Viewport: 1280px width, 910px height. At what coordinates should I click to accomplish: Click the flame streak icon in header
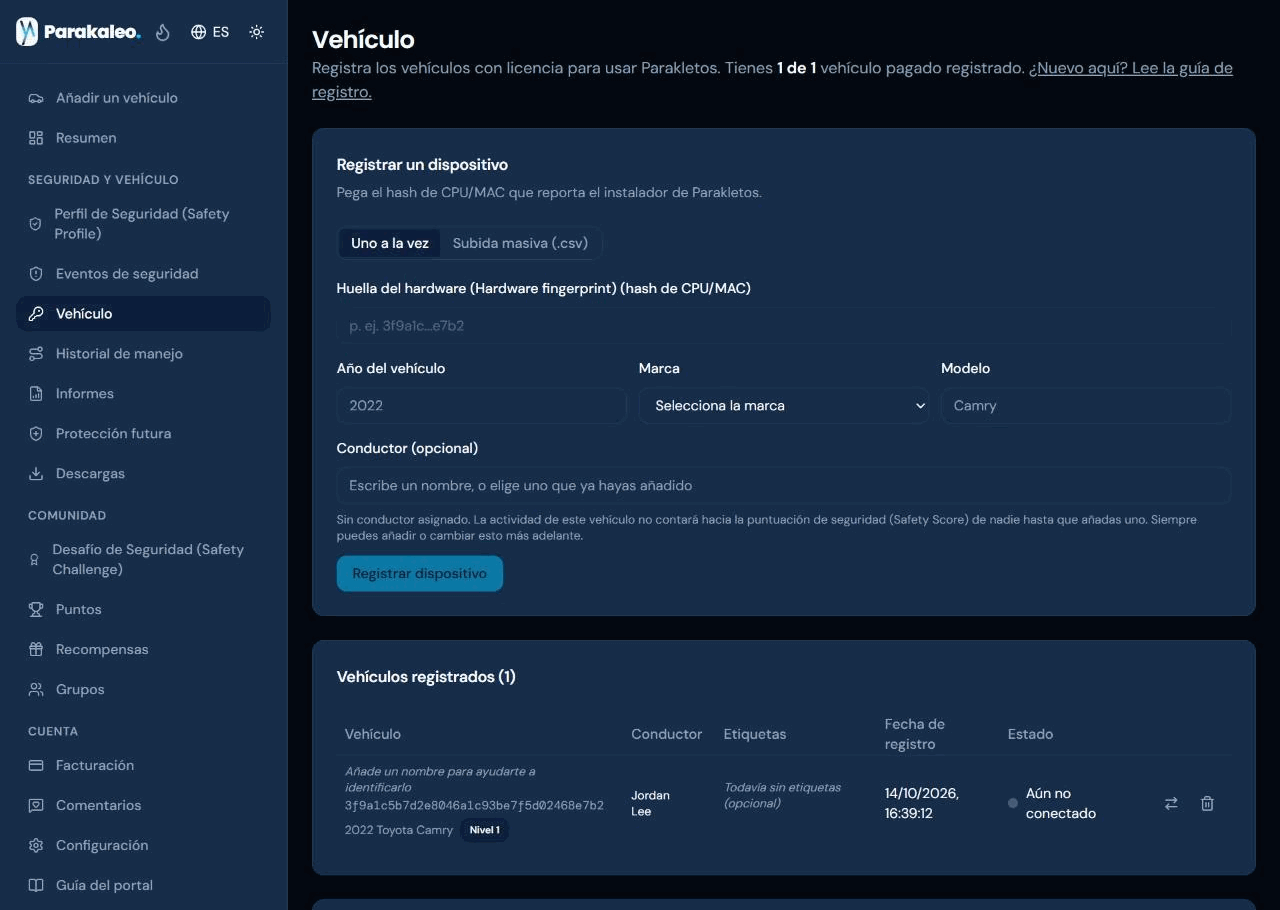tap(163, 32)
